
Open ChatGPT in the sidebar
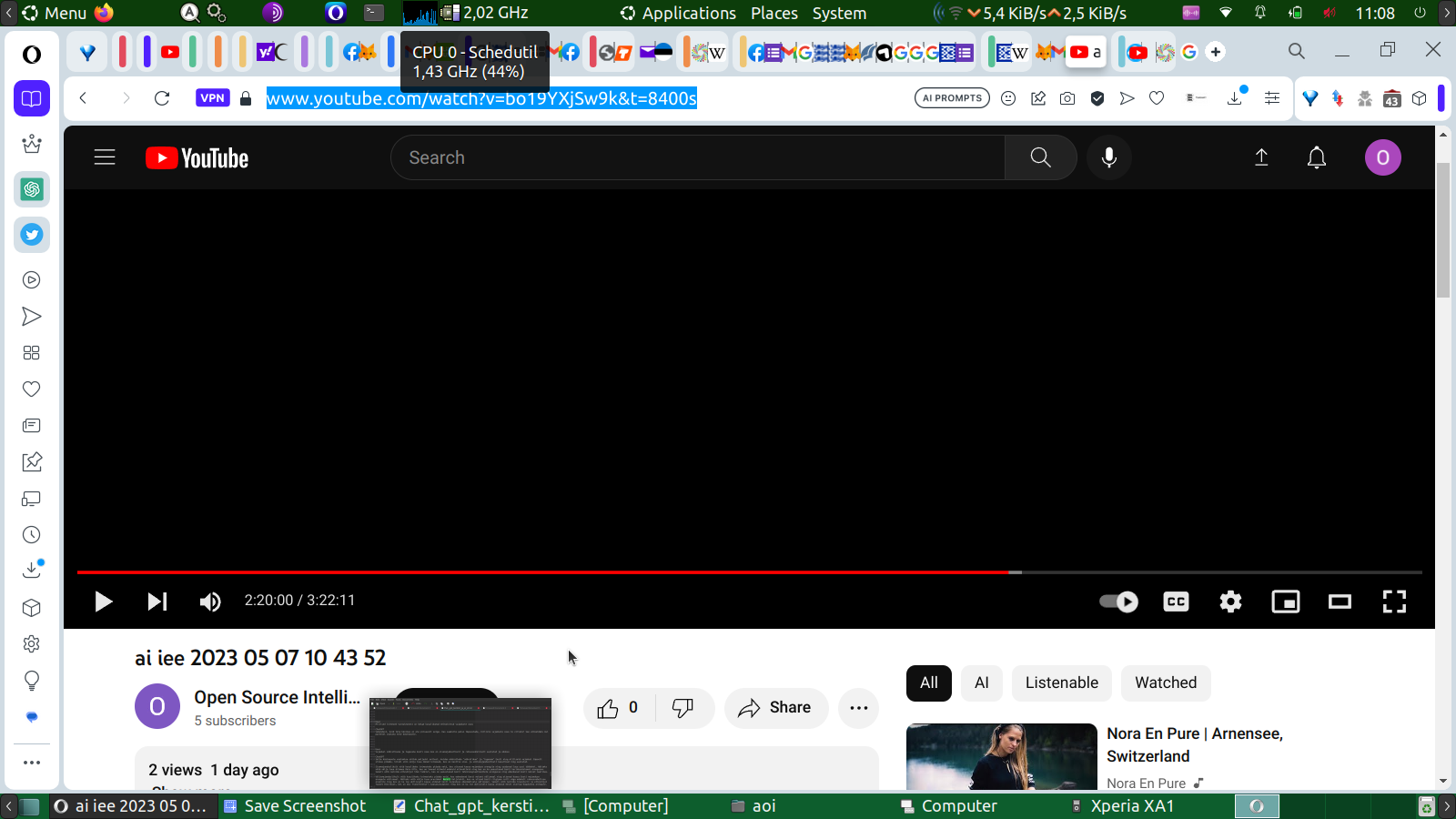click(x=32, y=189)
